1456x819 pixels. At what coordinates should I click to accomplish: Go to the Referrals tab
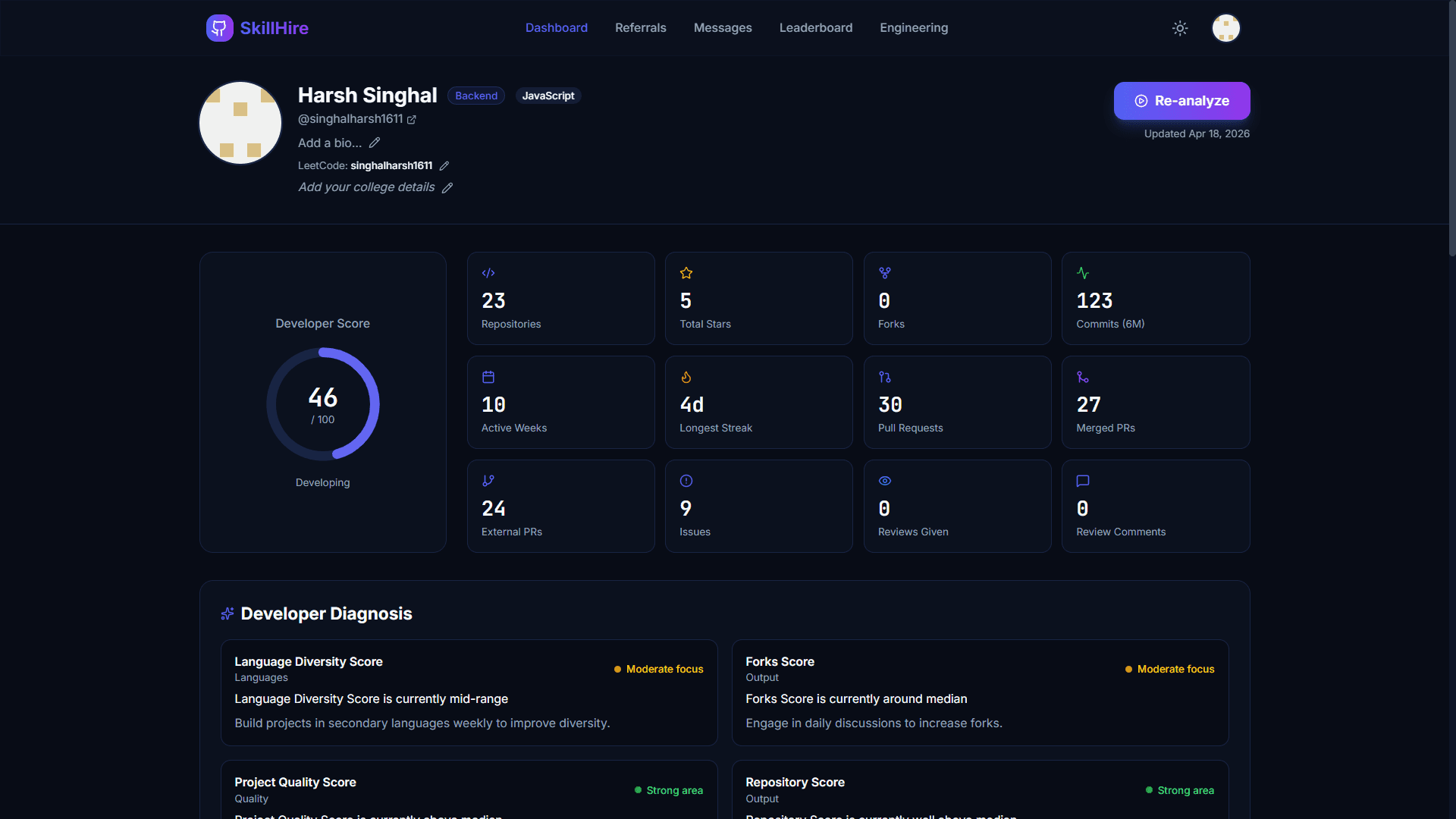tap(641, 28)
